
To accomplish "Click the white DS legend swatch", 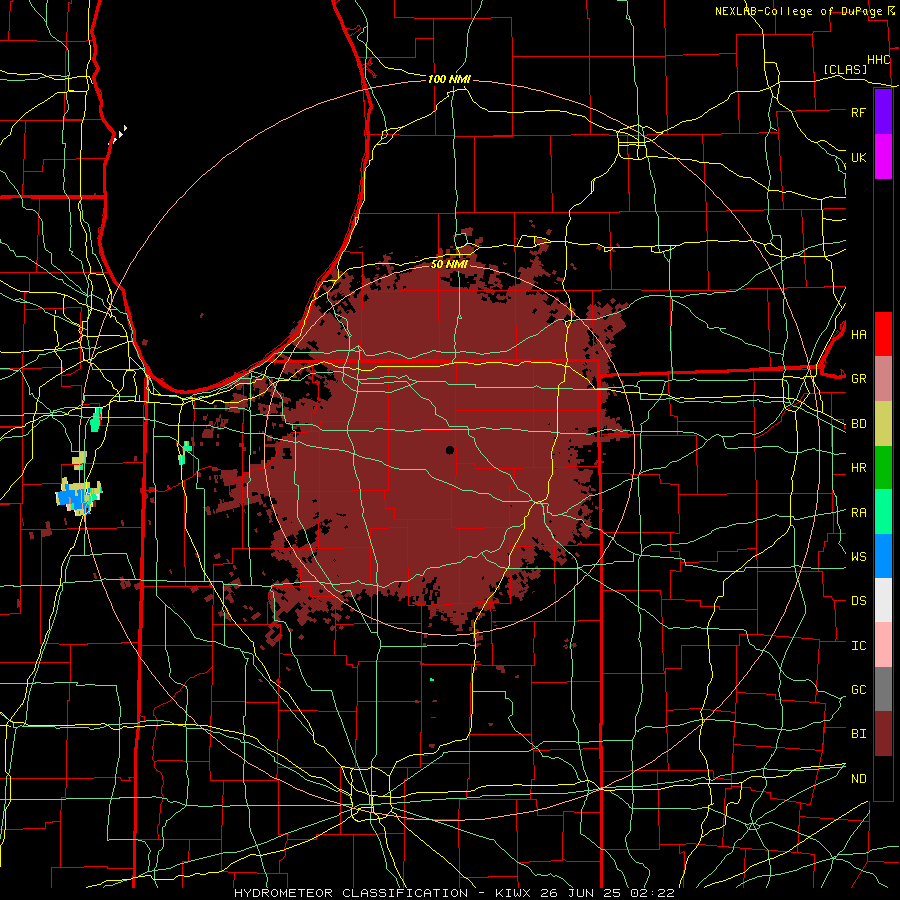I will [883, 600].
